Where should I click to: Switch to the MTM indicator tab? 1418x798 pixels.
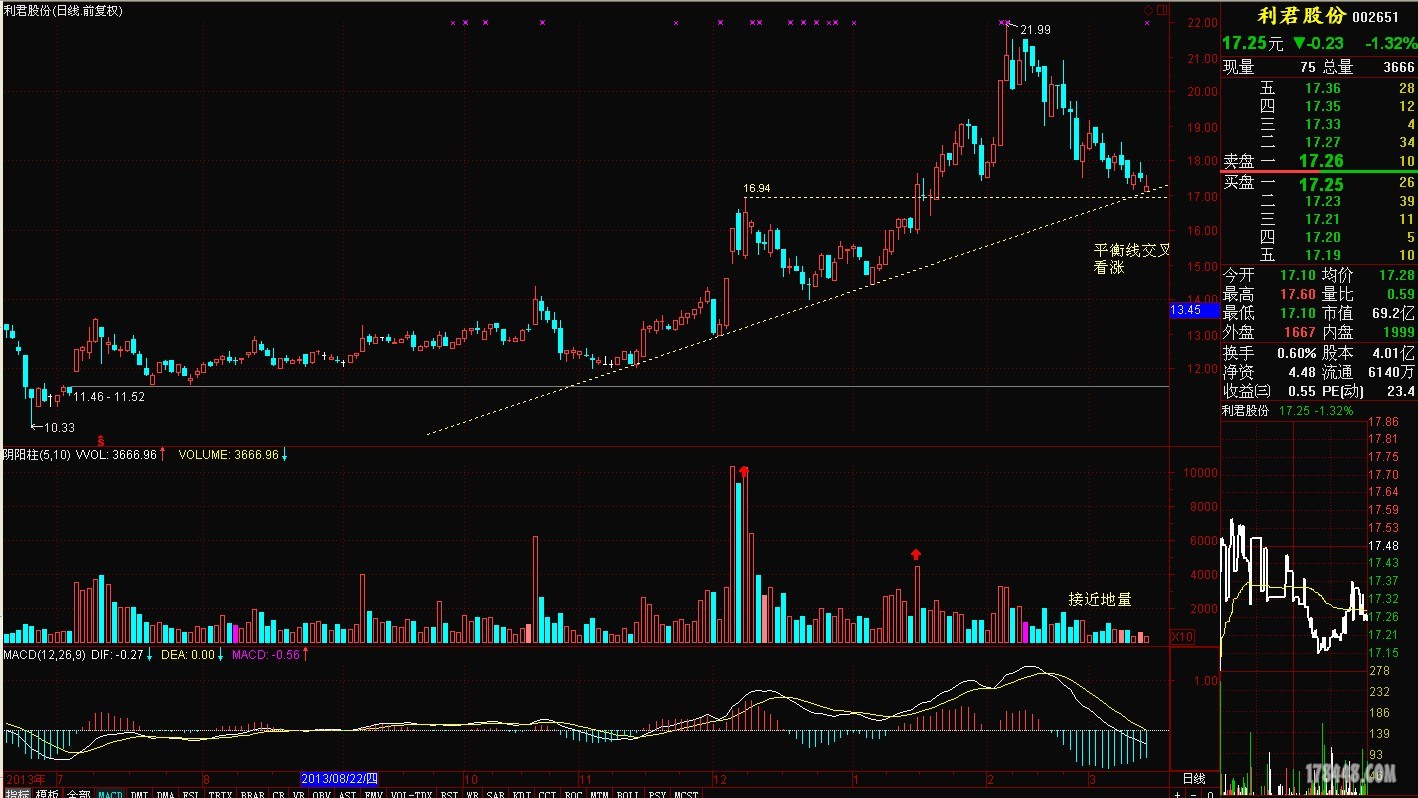pos(599,794)
